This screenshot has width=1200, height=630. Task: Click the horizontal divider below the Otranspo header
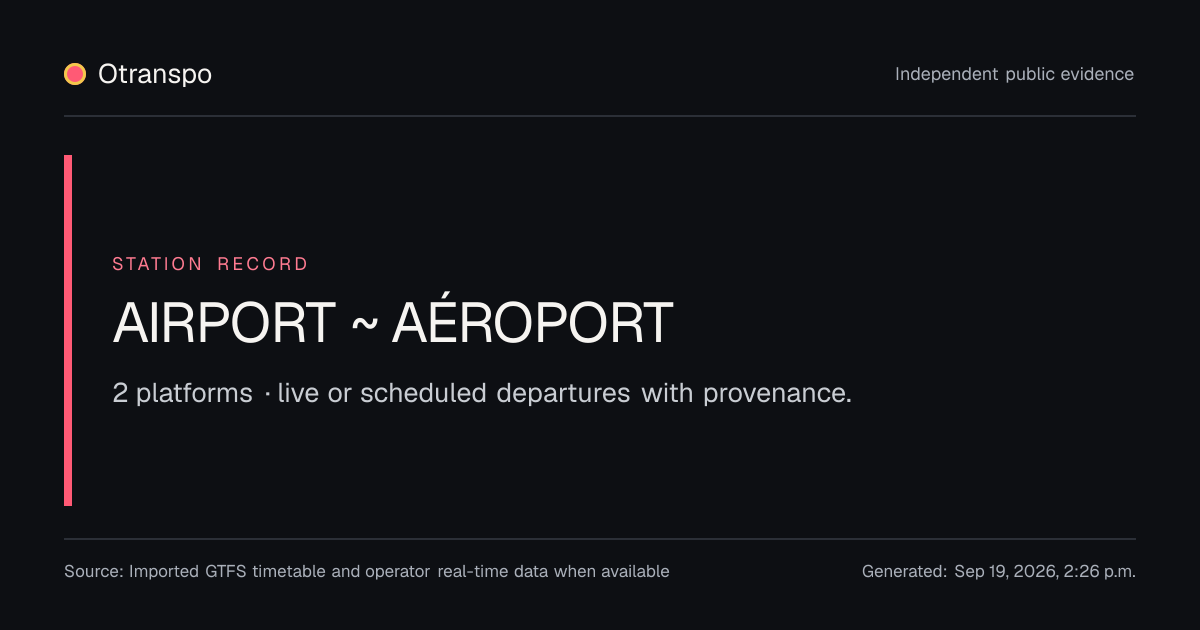click(x=600, y=116)
